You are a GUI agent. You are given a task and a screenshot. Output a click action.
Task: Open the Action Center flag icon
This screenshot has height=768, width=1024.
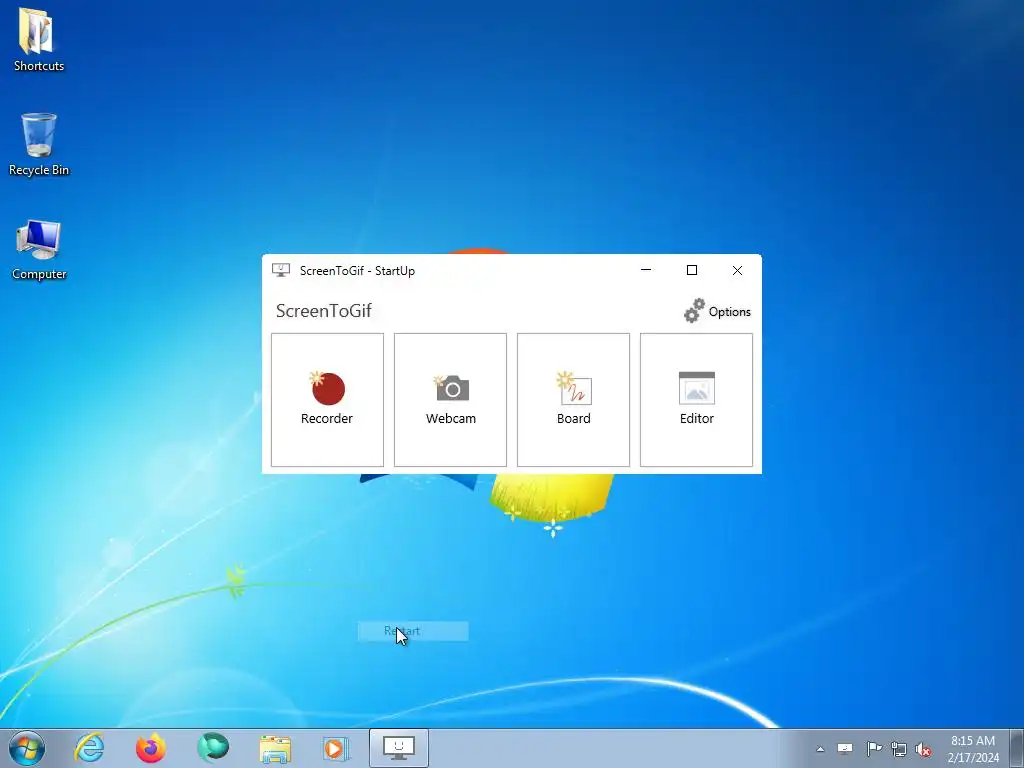tap(874, 748)
